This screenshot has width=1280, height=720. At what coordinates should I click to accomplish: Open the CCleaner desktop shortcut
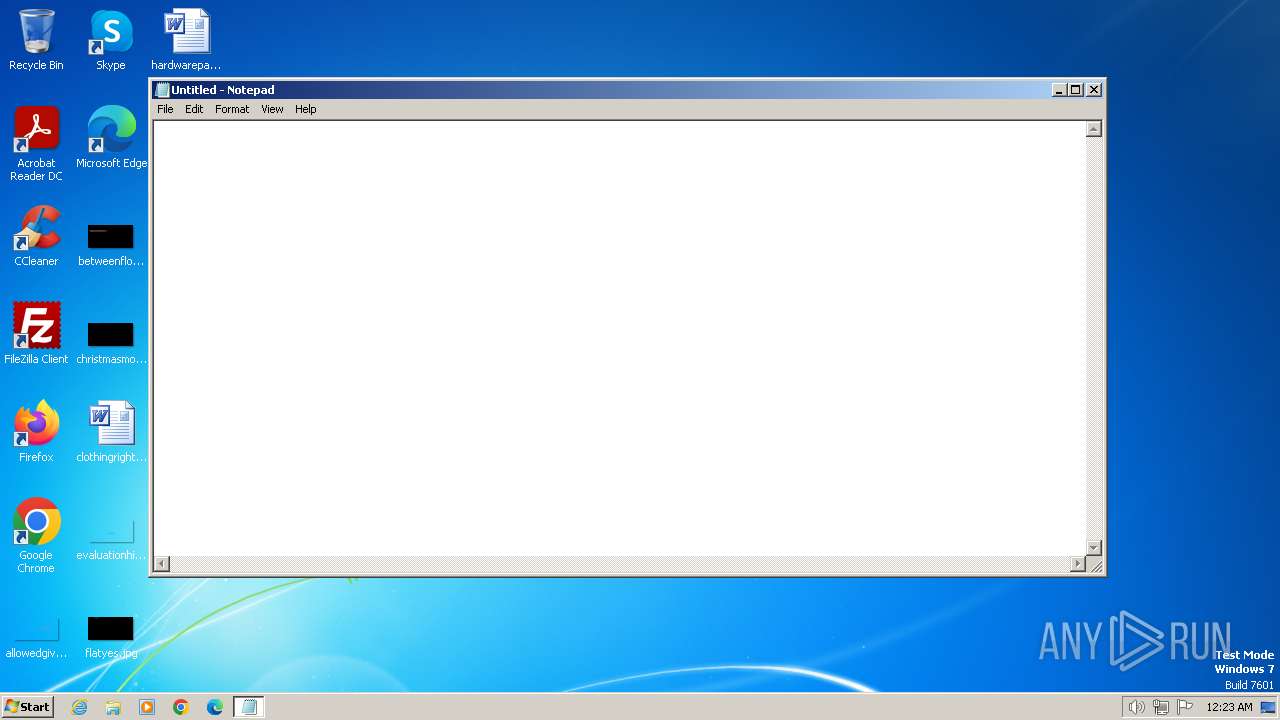point(36,236)
